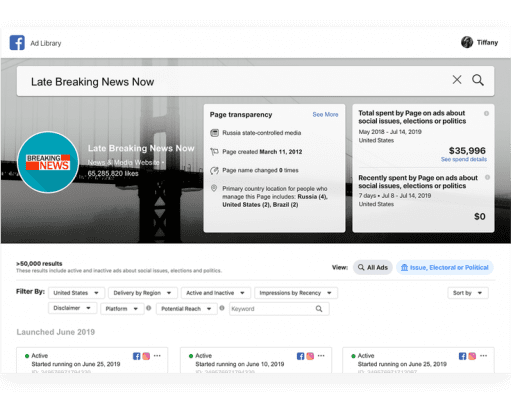
Task: Select Issue, Electoral or Political view
Action: [x=445, y=267]
